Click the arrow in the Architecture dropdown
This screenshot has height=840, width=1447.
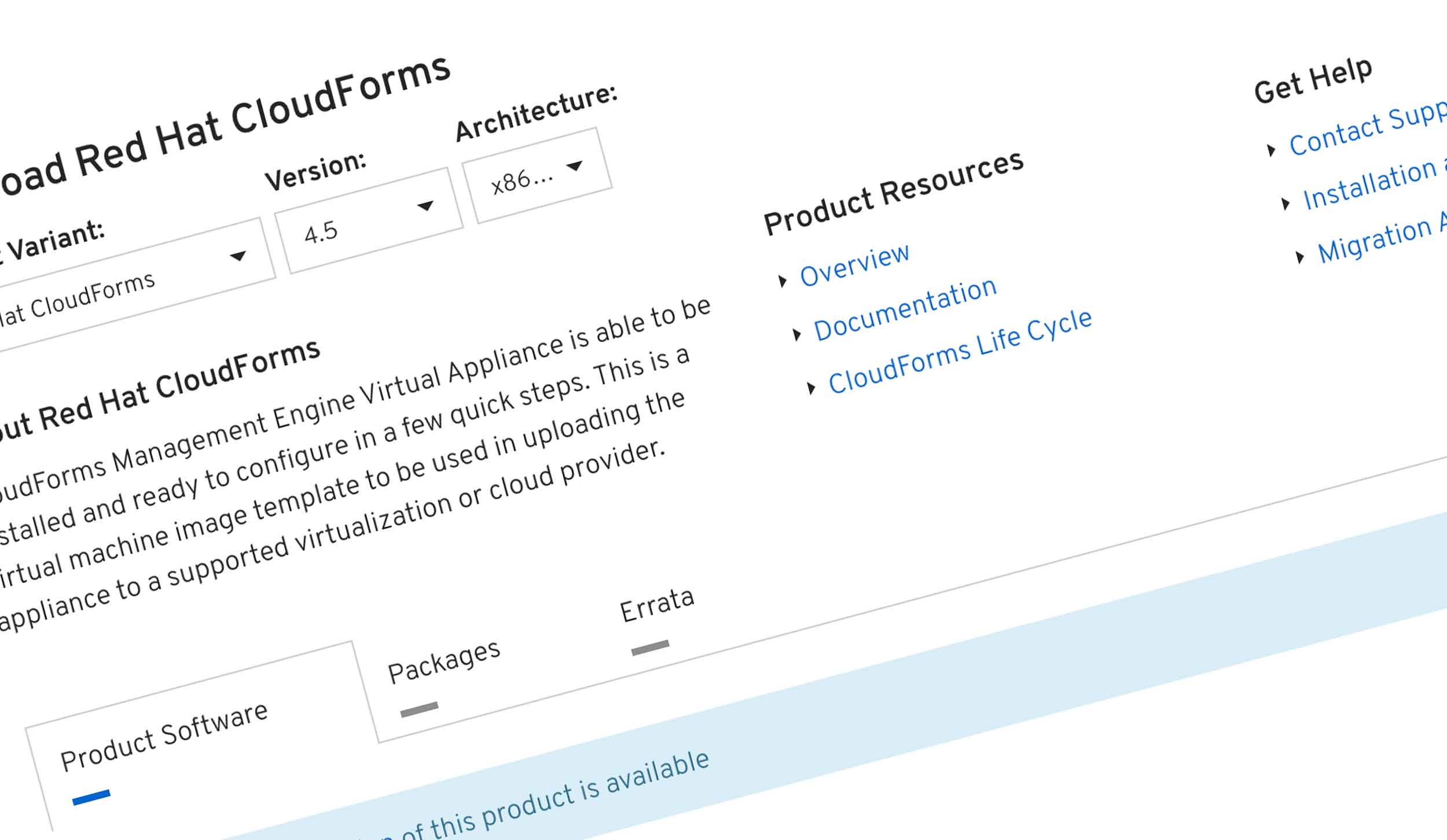pos(575,166)
